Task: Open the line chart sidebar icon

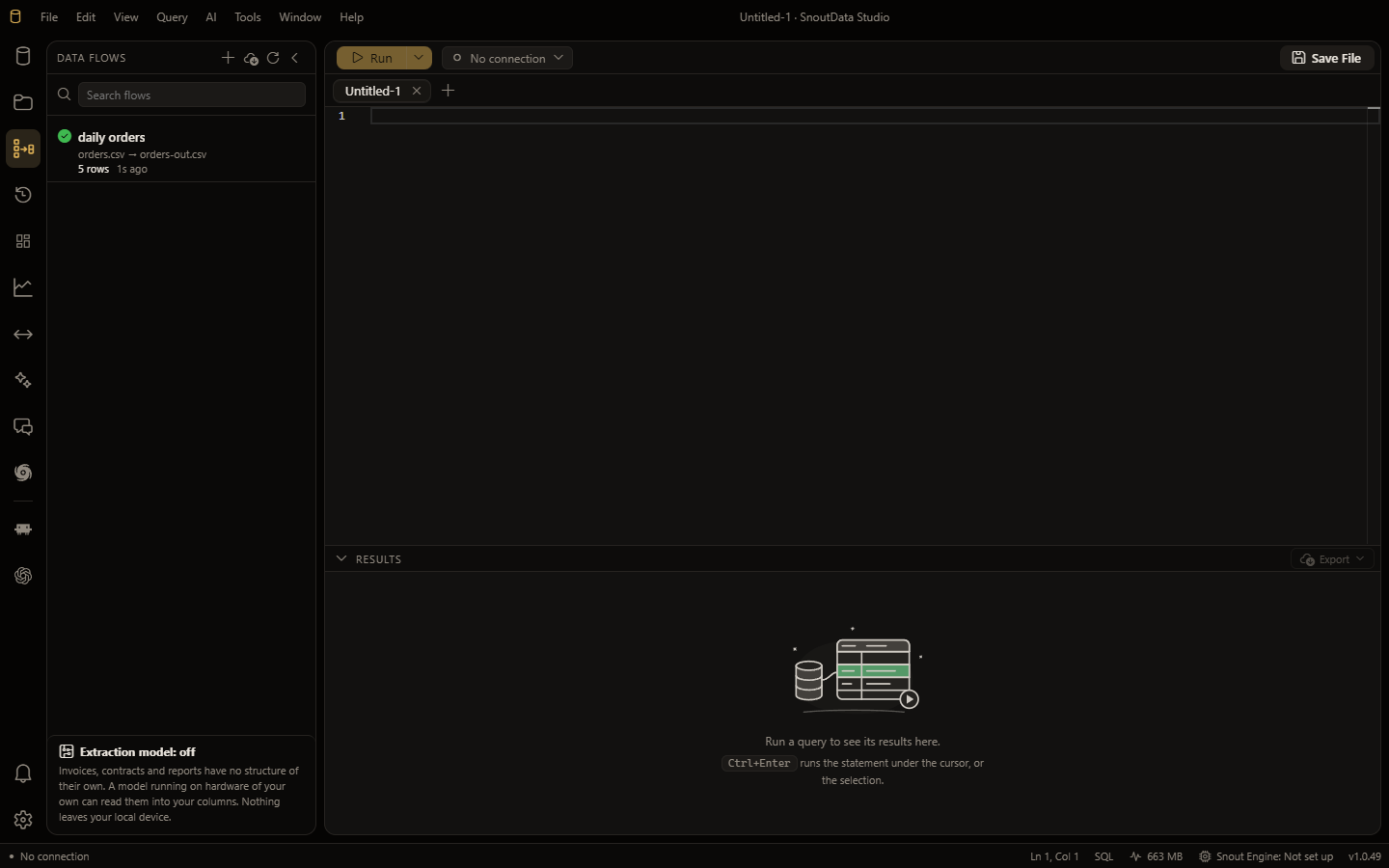Action: point(23,287)
